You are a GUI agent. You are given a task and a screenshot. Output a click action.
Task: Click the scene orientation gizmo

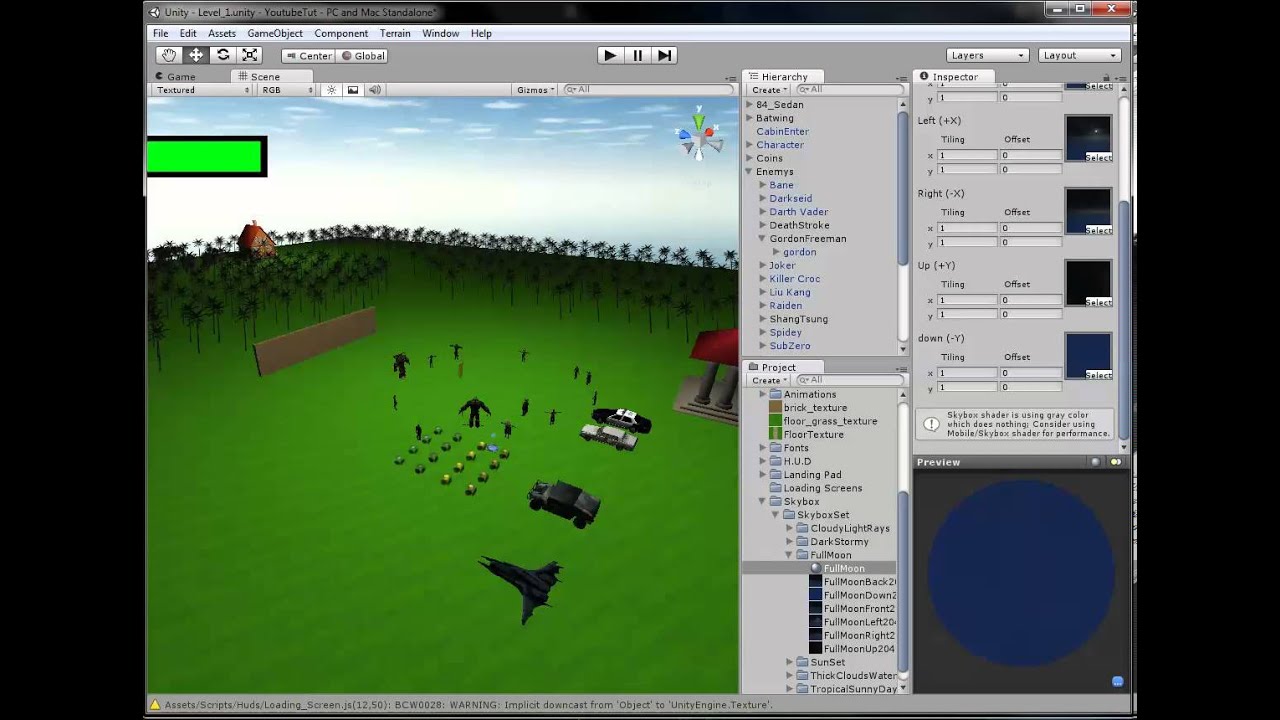[700, 137]
